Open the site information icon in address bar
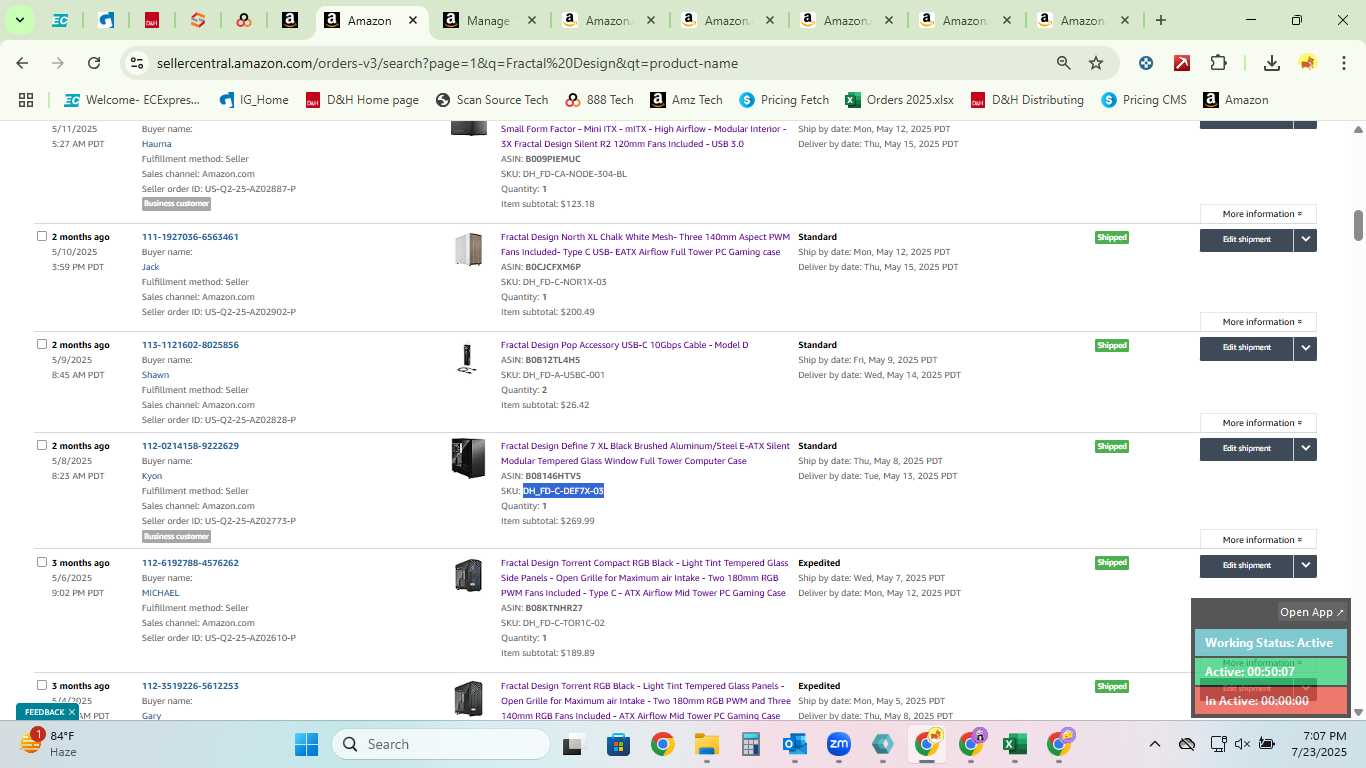The width and height of the screenshot is (1366, 768). [137, 63]
